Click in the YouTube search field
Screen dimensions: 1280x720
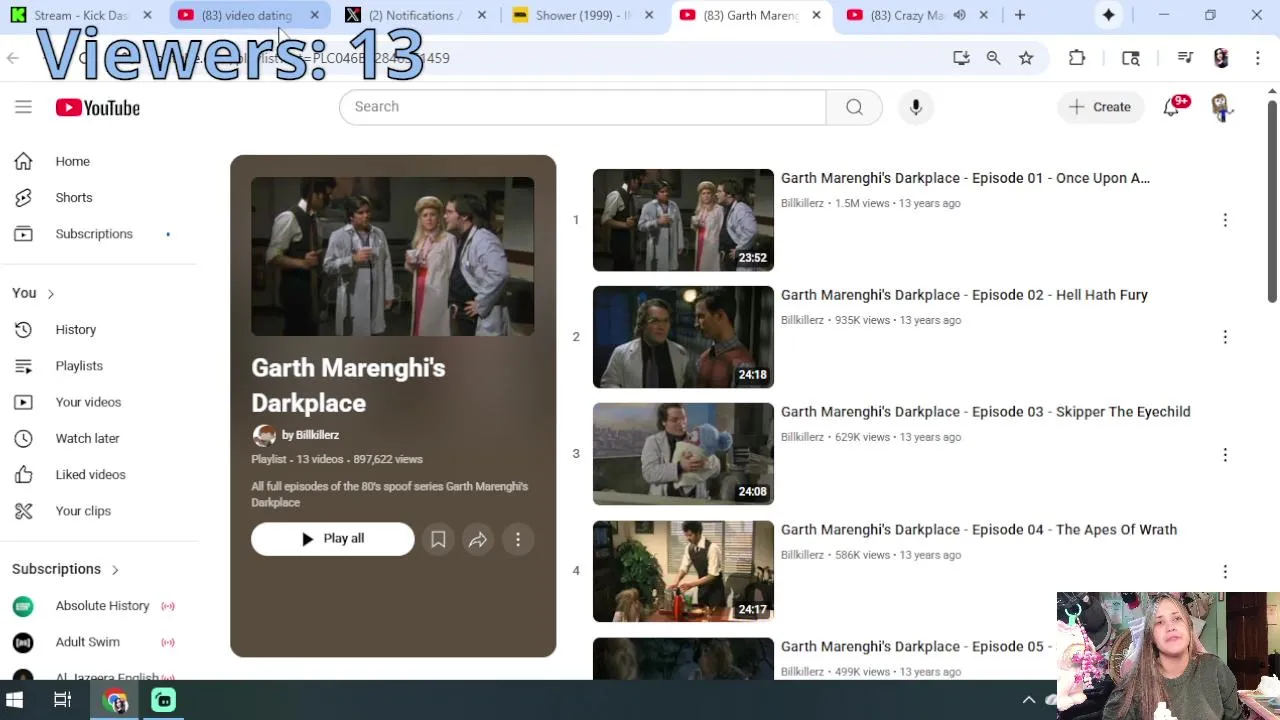[x=582, y=107]
